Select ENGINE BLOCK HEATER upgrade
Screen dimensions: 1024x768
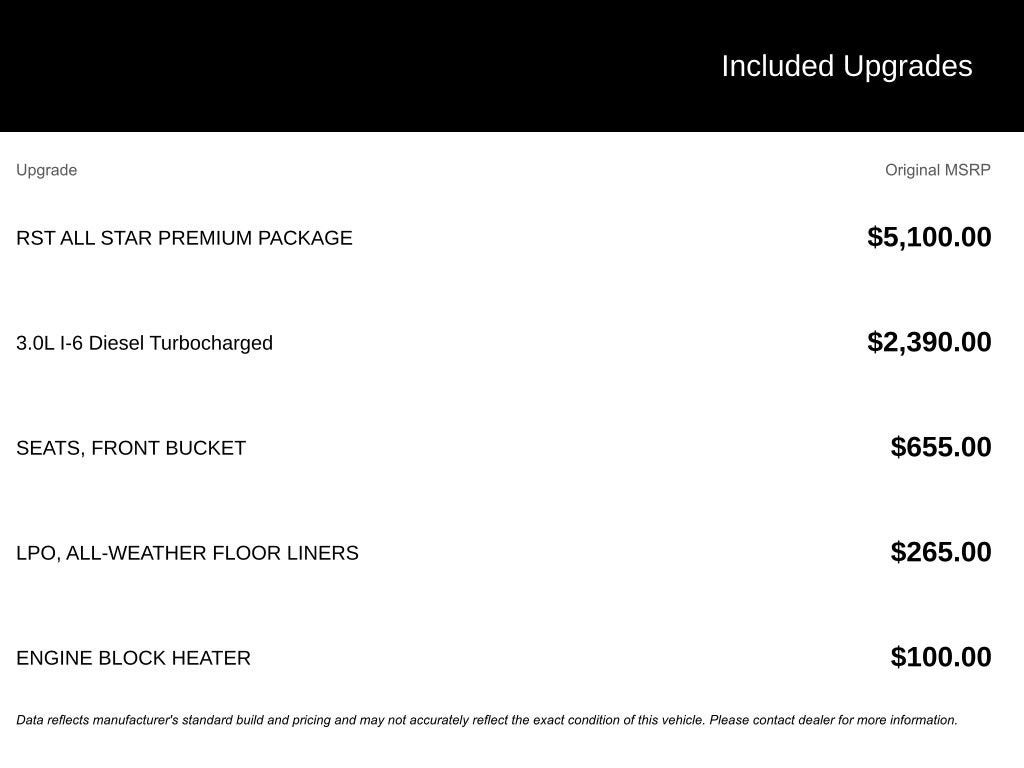(133, 658)
